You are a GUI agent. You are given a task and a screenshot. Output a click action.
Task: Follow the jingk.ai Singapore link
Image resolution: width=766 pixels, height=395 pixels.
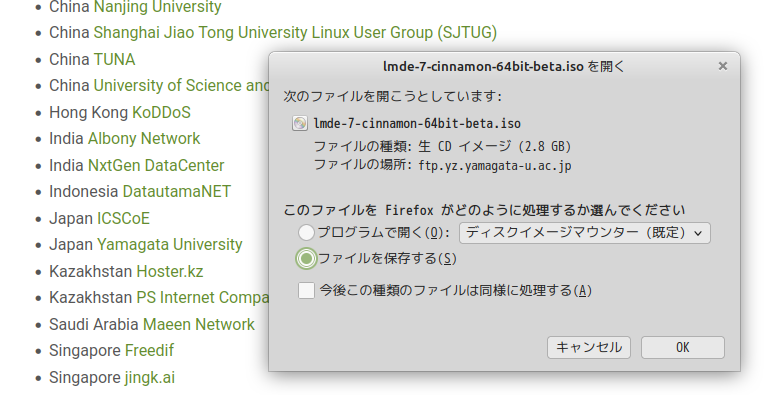pos(149,377)
